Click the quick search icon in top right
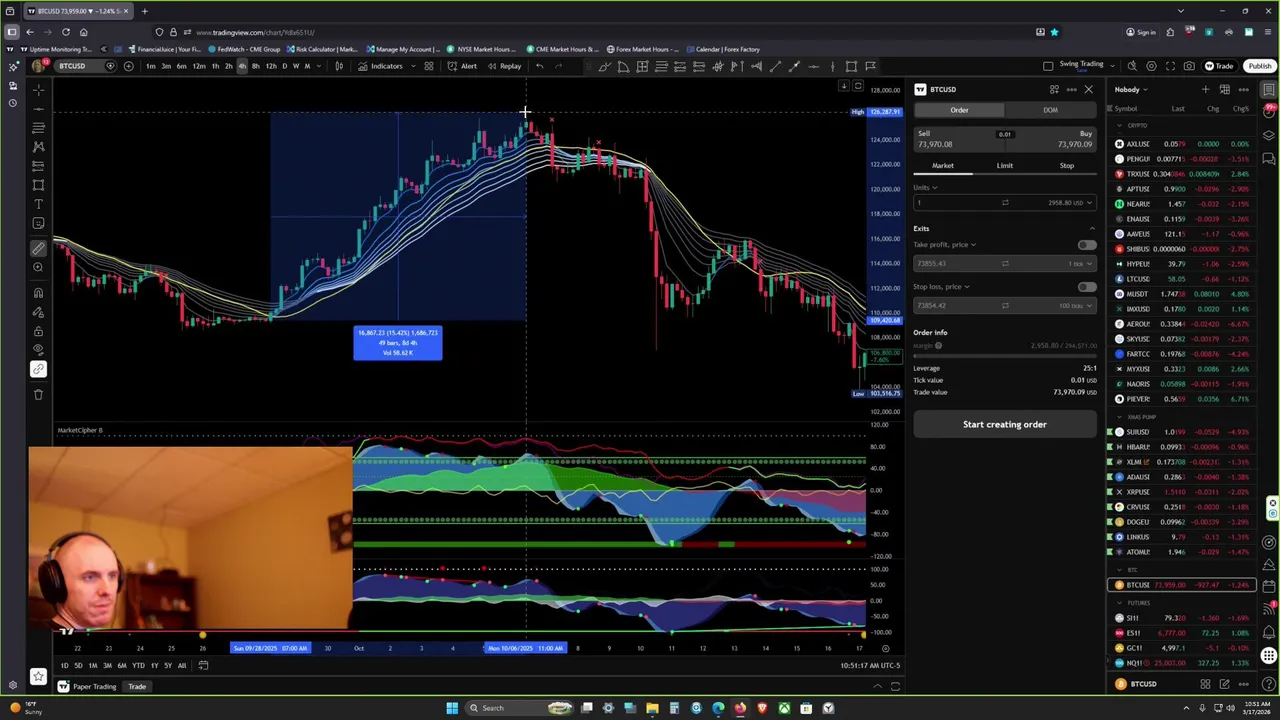 tap(1132, 66)
